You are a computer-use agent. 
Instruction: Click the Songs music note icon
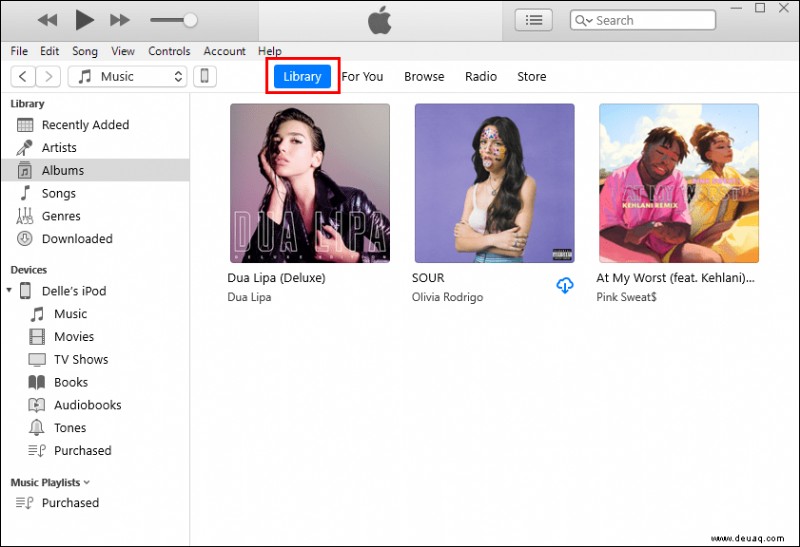click(25, 193)
